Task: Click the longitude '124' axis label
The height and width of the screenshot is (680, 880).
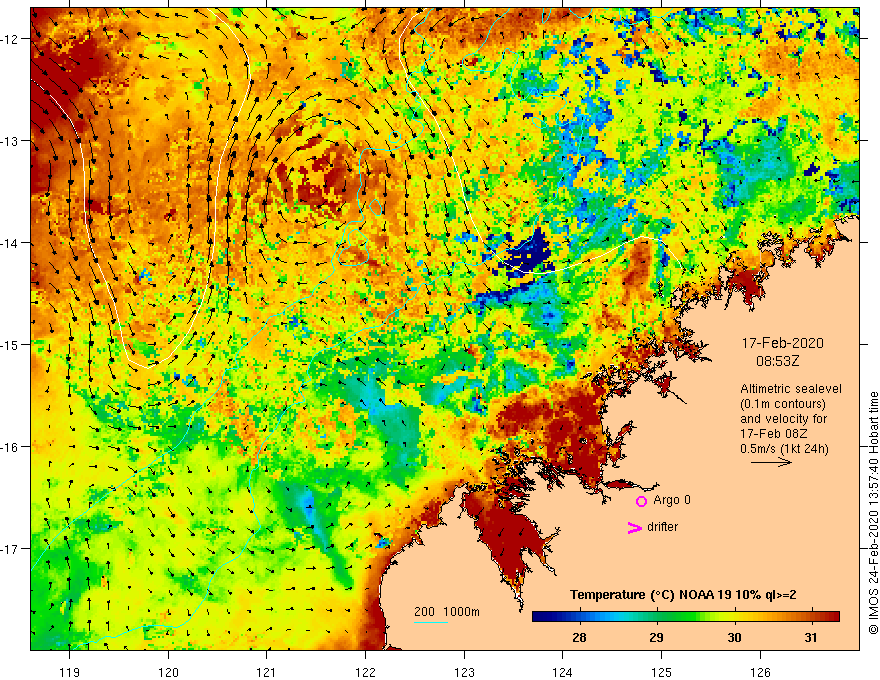Action: pyautogui.click(x=562, y=672)
